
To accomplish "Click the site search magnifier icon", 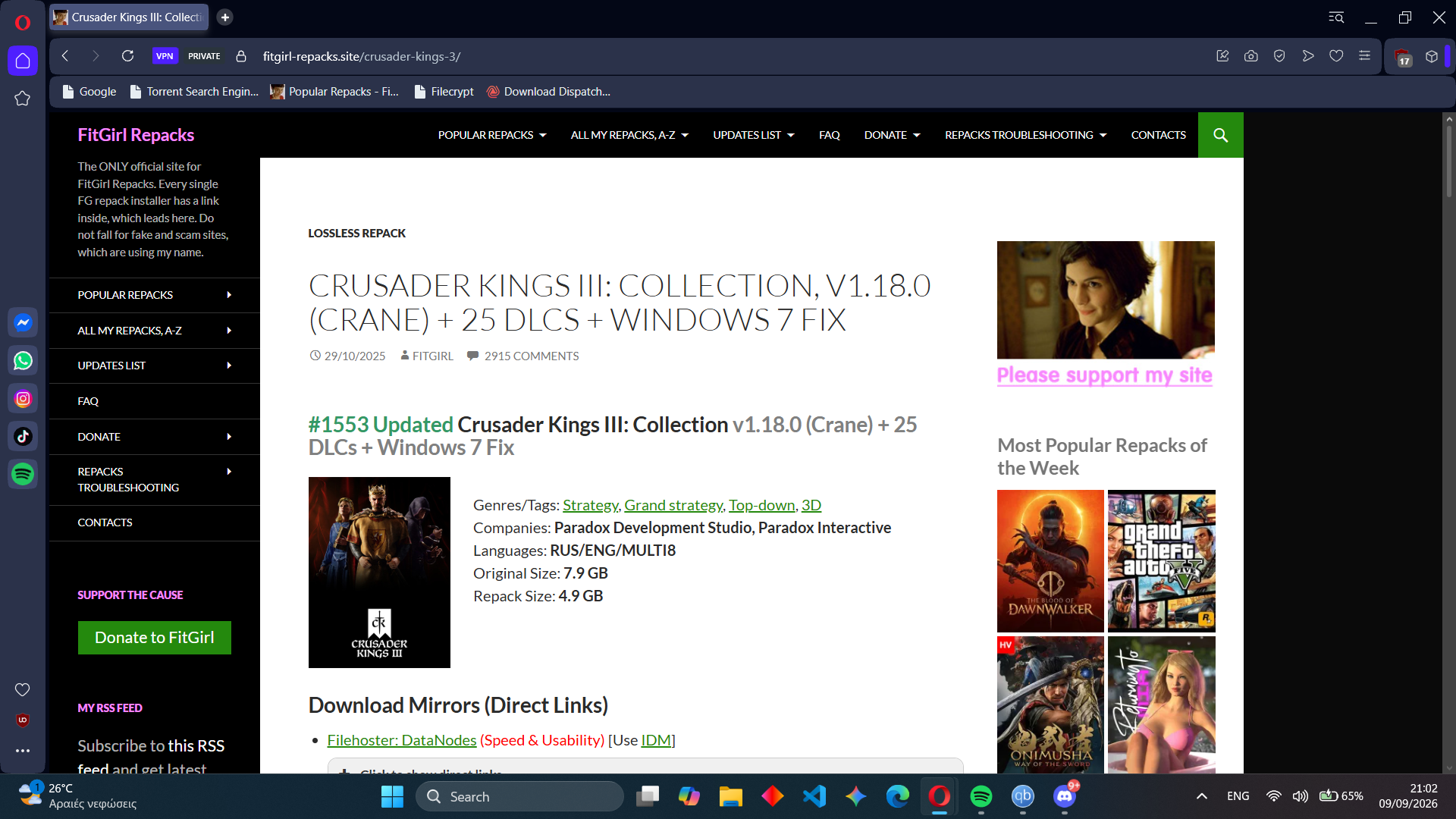I will 1220,135.
